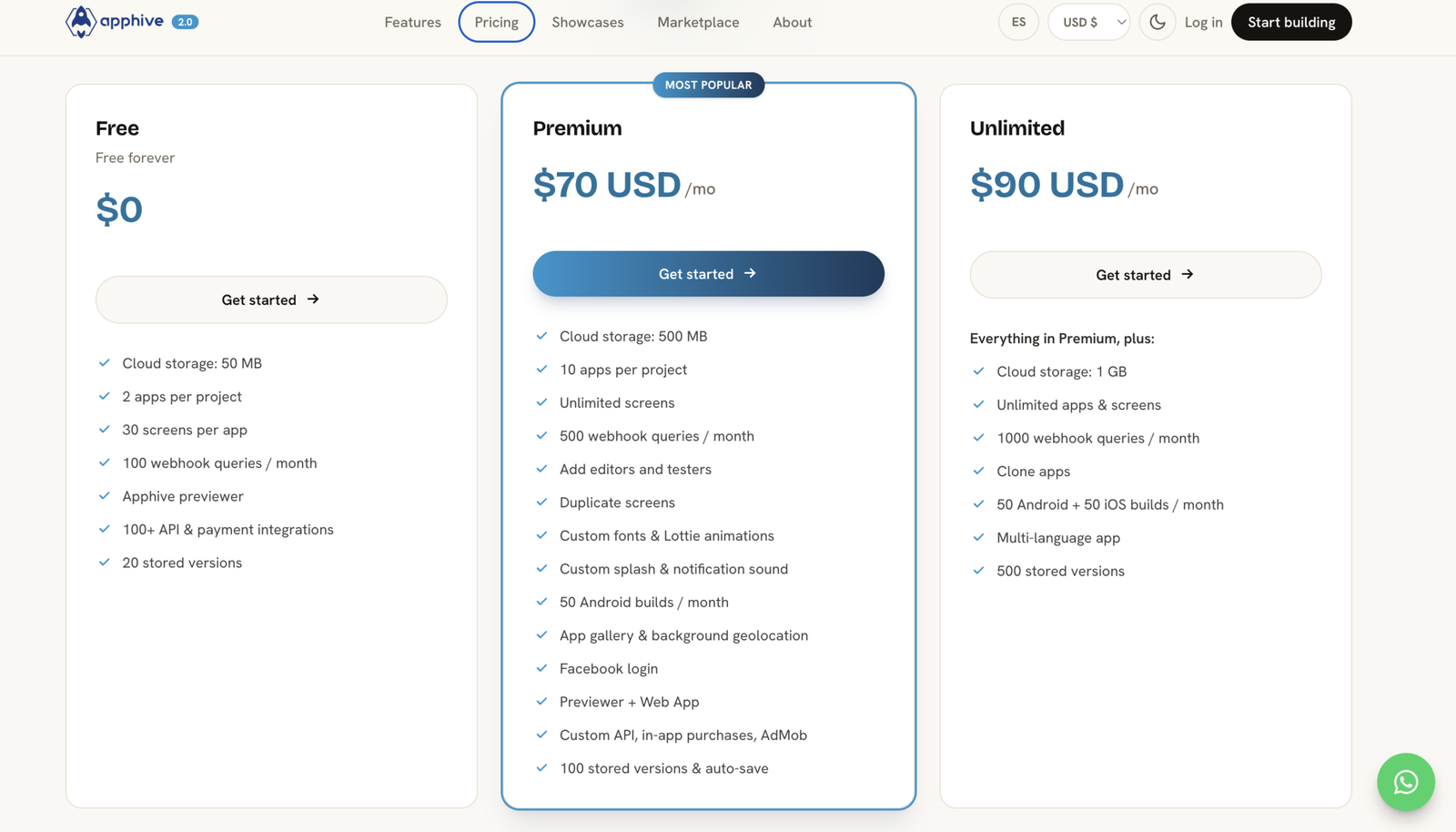
Task: Click the 2.0 version badge
Action: click(x=185, y=22)
